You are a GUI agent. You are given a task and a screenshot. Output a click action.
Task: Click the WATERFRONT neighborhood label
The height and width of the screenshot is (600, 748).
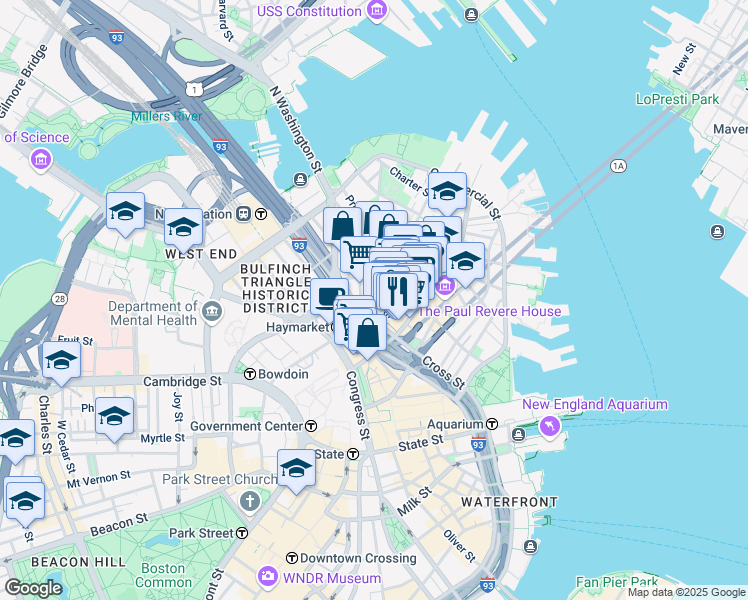[509, 502]
